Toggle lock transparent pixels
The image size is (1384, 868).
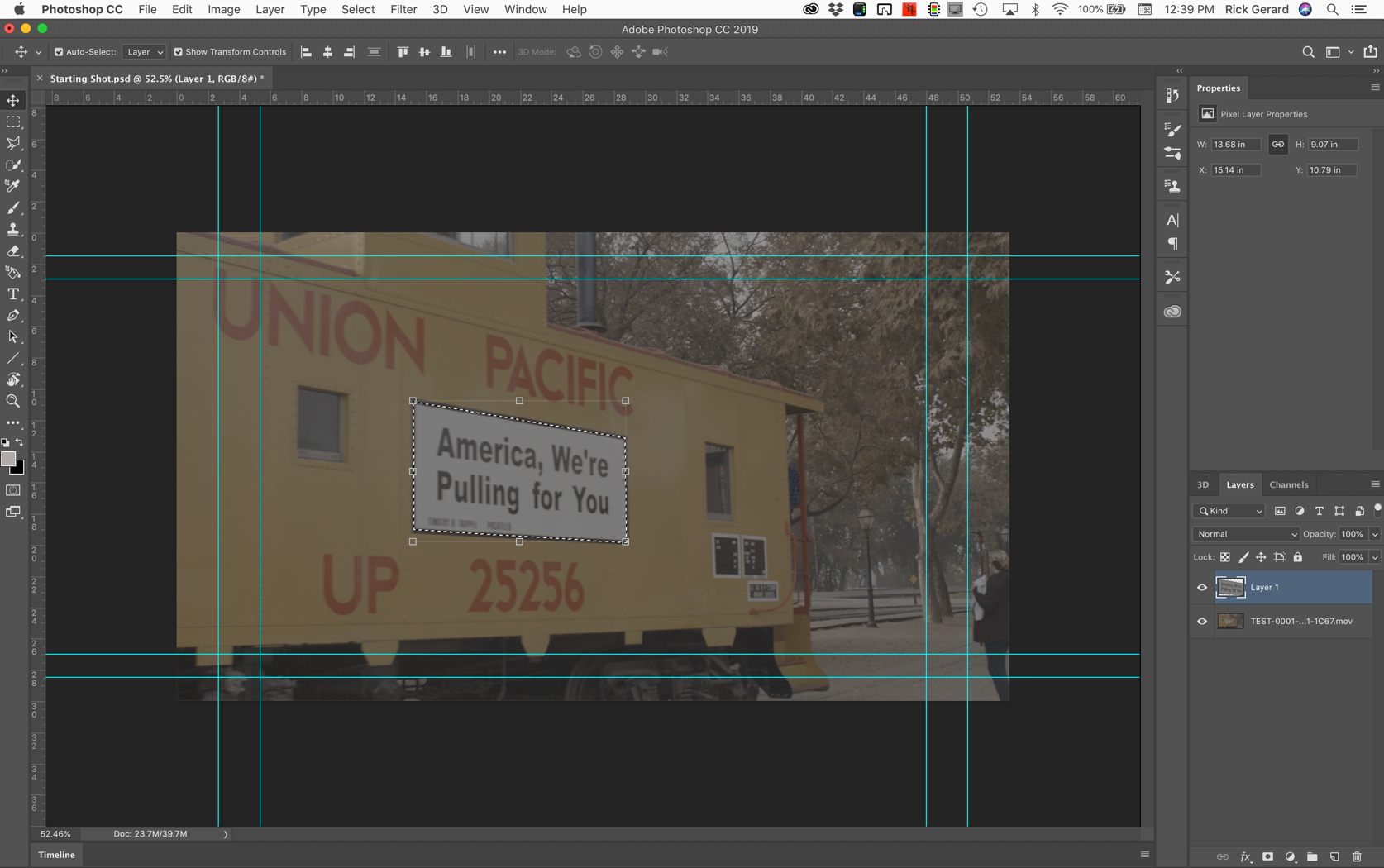point(1225,557)
